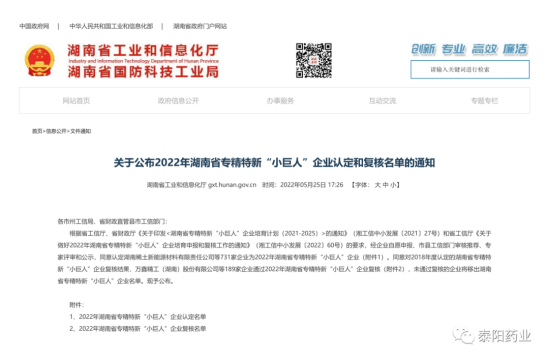Click the 附件: label
549x360 pixels.
click(x=77, y=305)
